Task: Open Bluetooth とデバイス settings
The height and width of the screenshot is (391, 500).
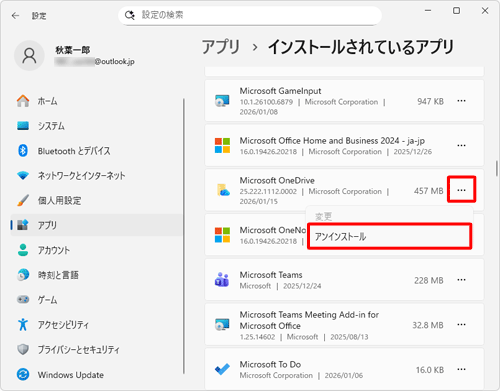Action: click(97, 151)
